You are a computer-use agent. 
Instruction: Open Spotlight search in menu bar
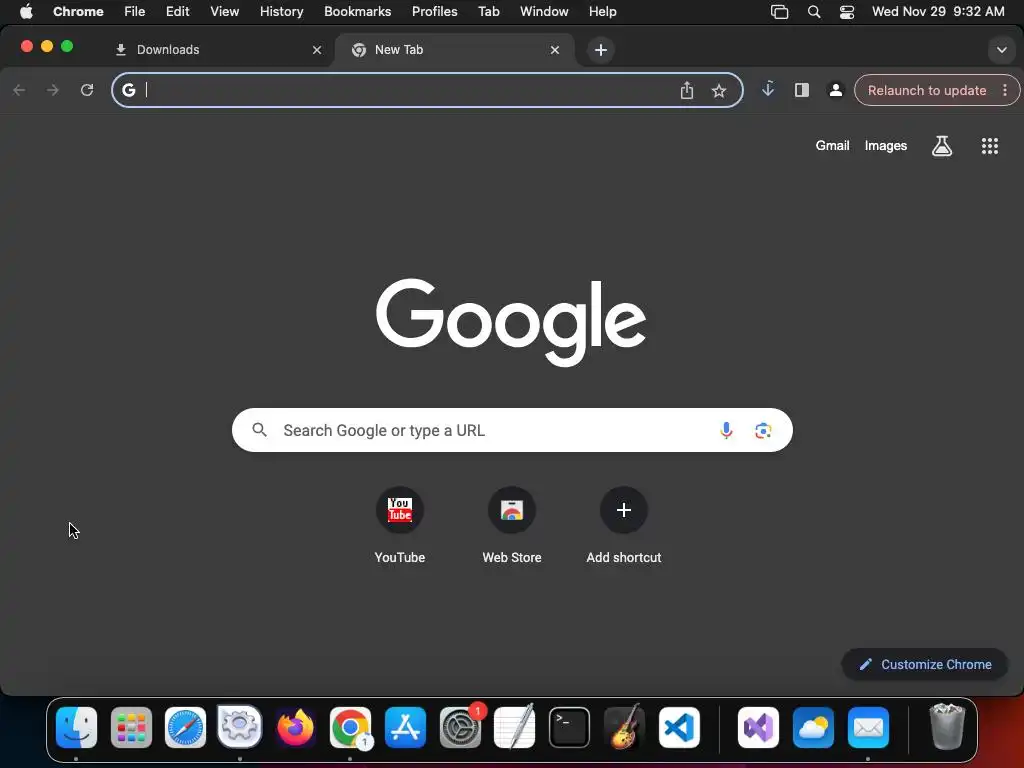(814, 12)
